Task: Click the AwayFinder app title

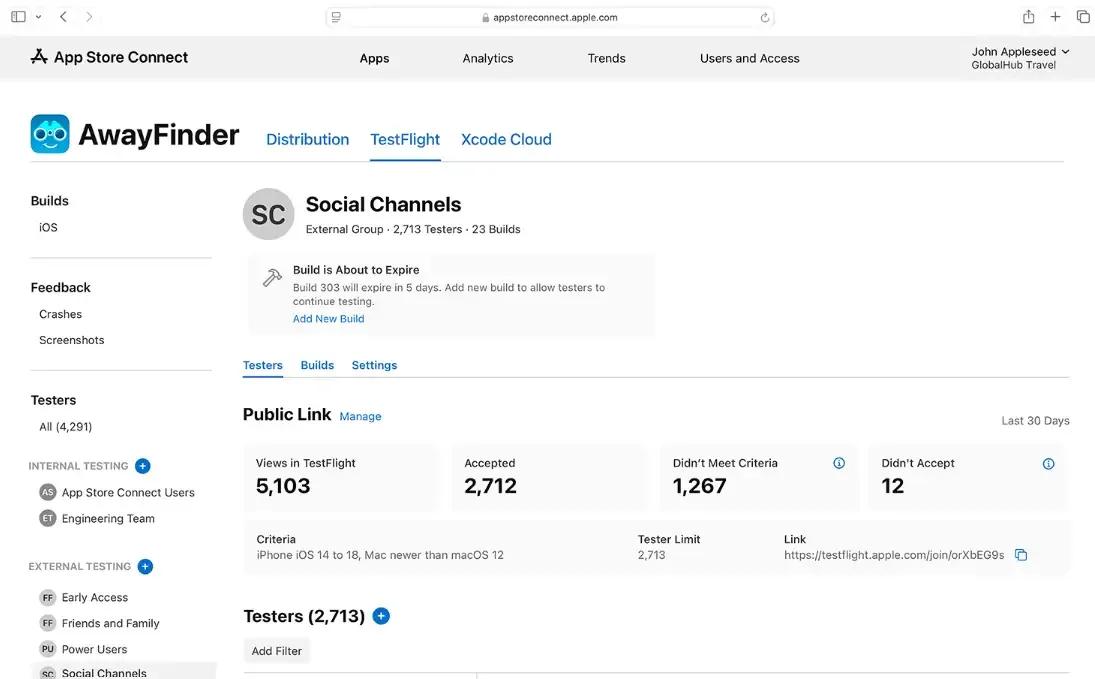Action: (159, 135)
